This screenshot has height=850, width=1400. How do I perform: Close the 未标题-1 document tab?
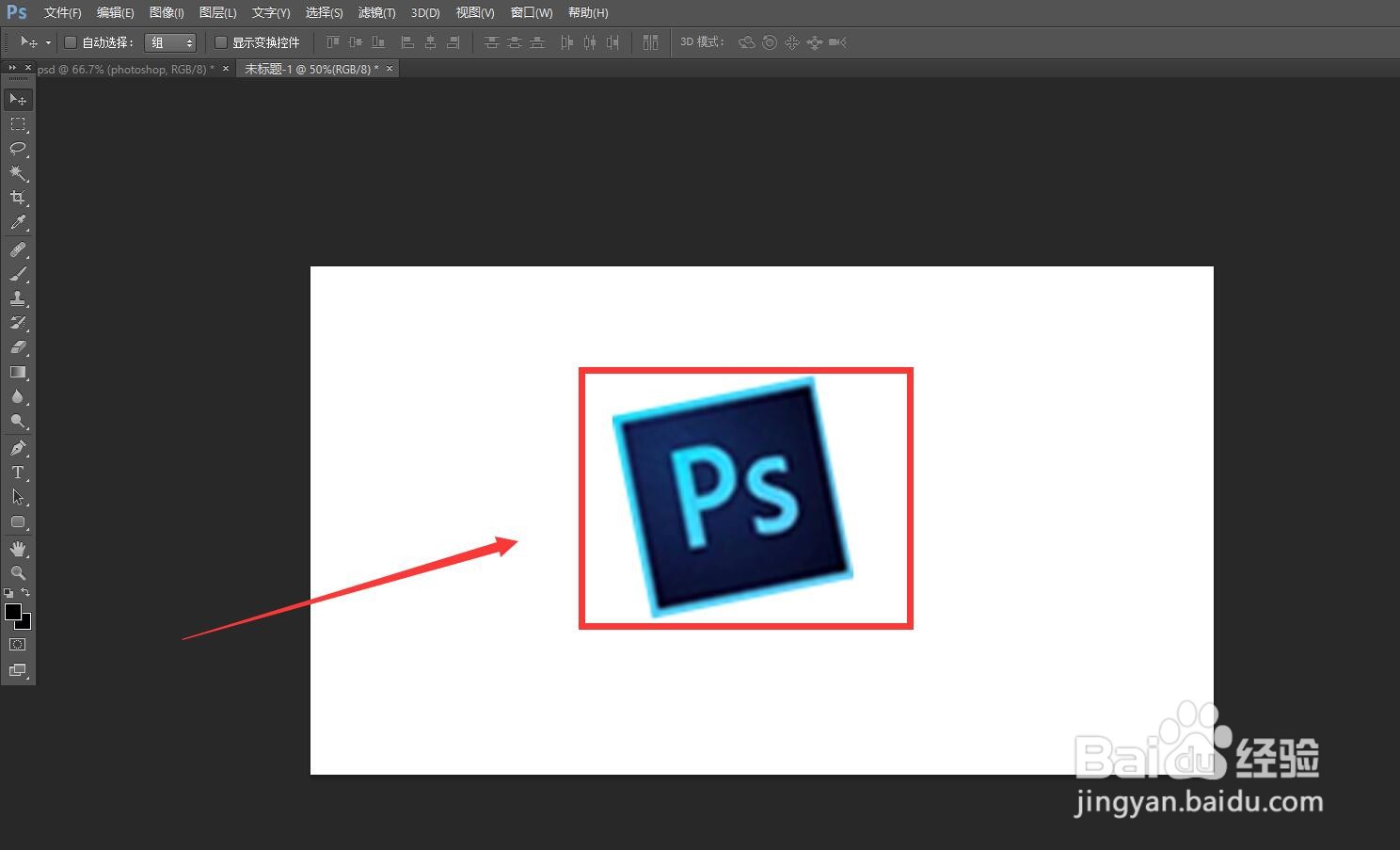(x=390, y=69)
